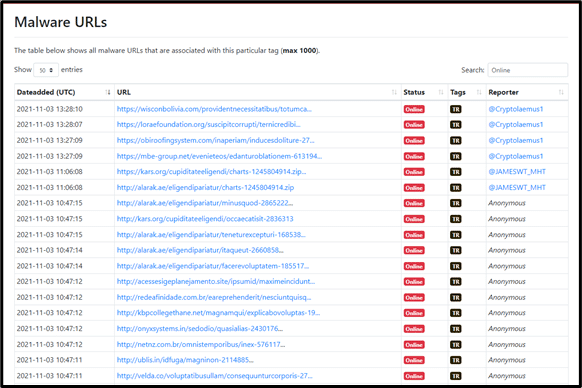Screen dimensions: 582x388
Task: Open the obiroofingsystem.com malware URL
Action: pyautogui.click(x=216, y=140)
